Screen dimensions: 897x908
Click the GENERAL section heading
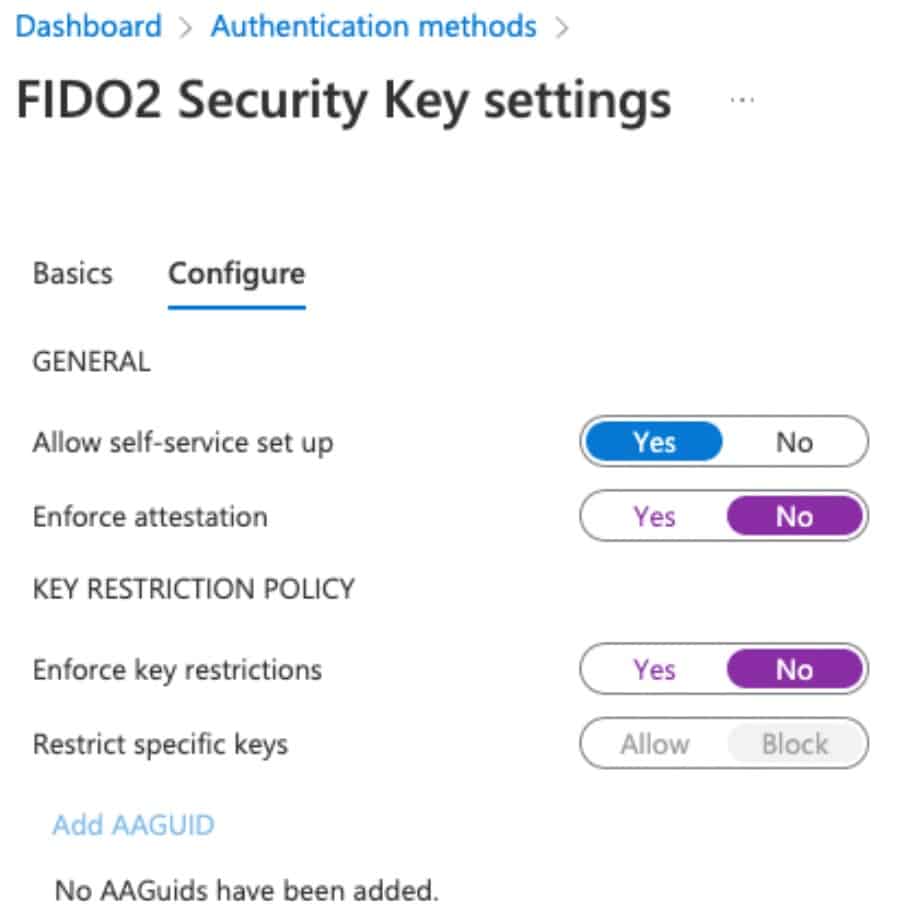click(x=92, y=361)
